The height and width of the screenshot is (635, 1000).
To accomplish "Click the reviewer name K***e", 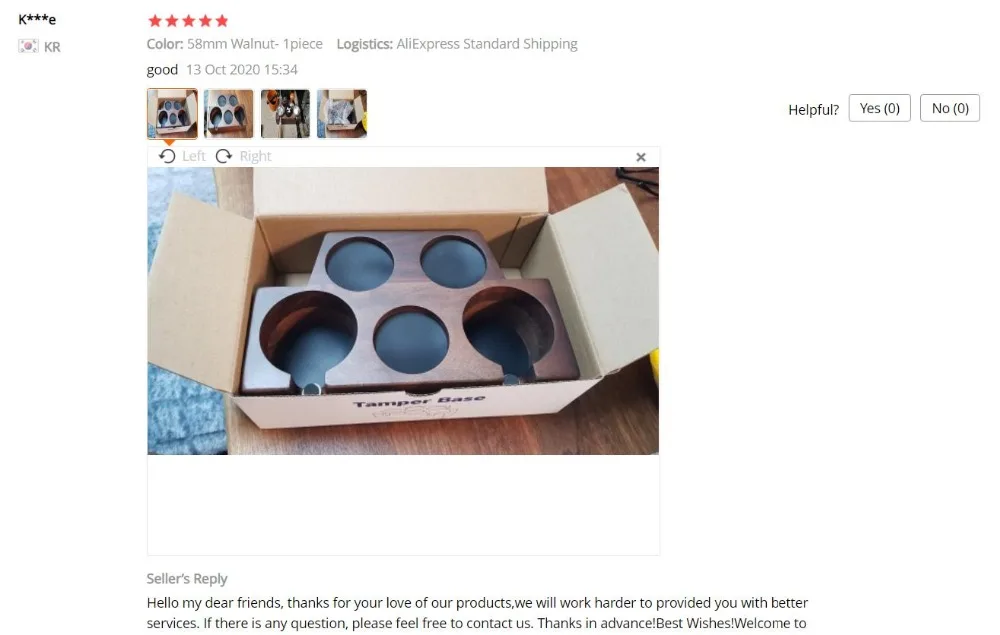I will point(37,19).
